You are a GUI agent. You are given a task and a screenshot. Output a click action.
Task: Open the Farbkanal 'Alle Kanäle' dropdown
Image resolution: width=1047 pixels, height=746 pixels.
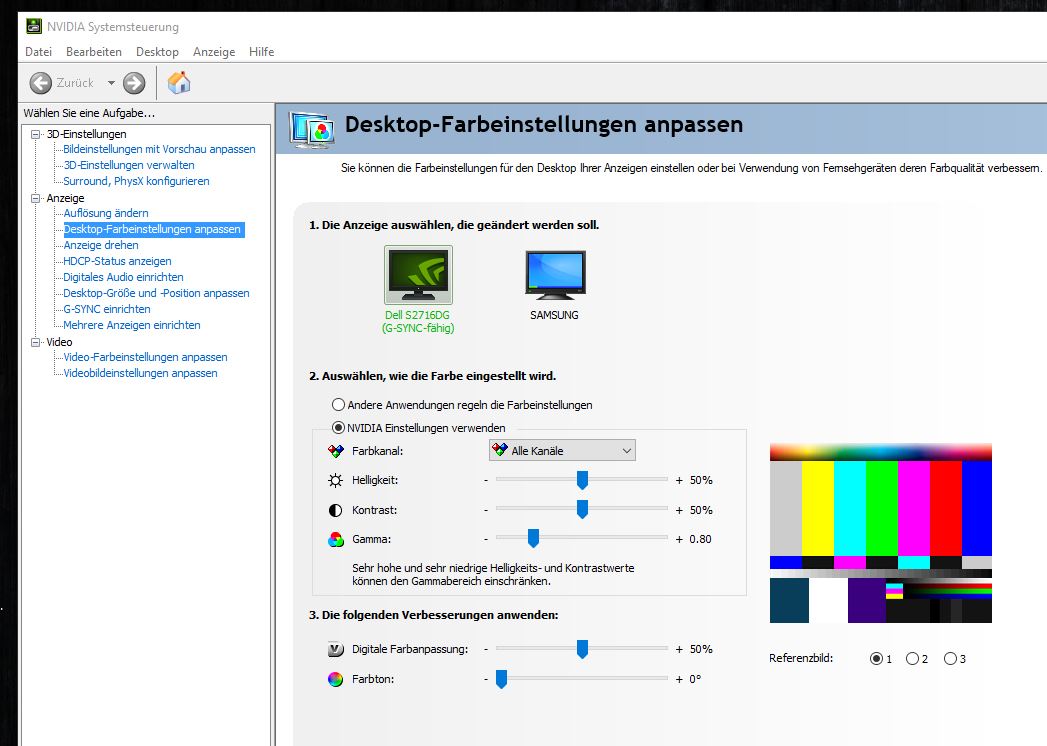562,451
